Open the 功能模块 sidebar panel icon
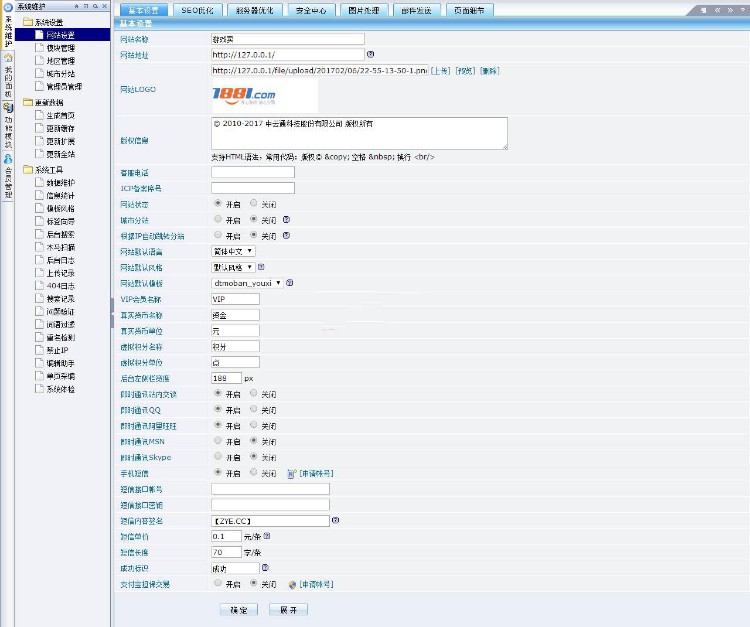 point(8,106)
